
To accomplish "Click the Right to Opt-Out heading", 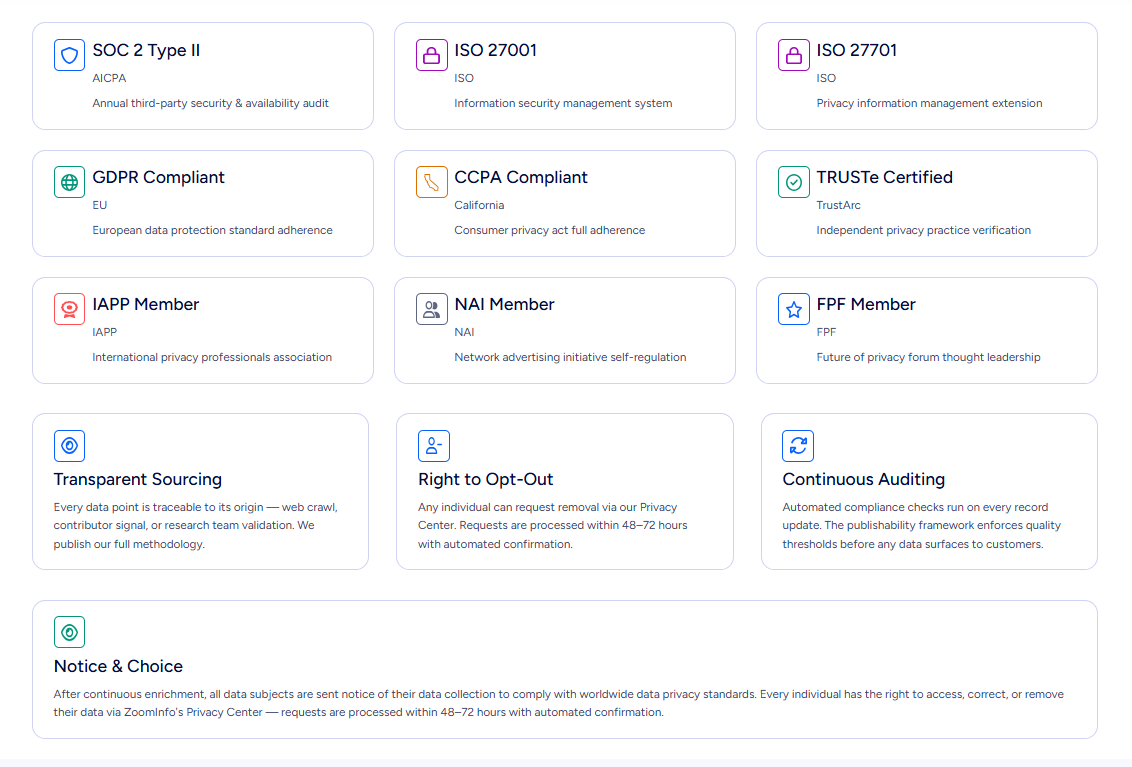I will coord(485,480).
